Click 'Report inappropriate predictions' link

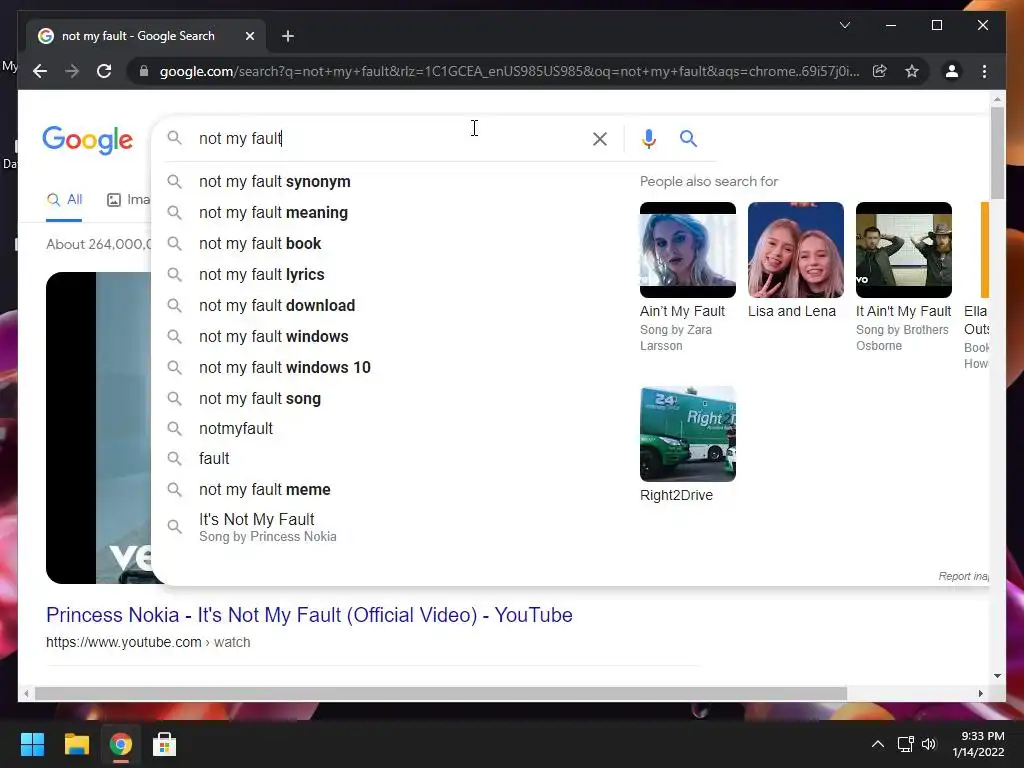coord(963,576)
